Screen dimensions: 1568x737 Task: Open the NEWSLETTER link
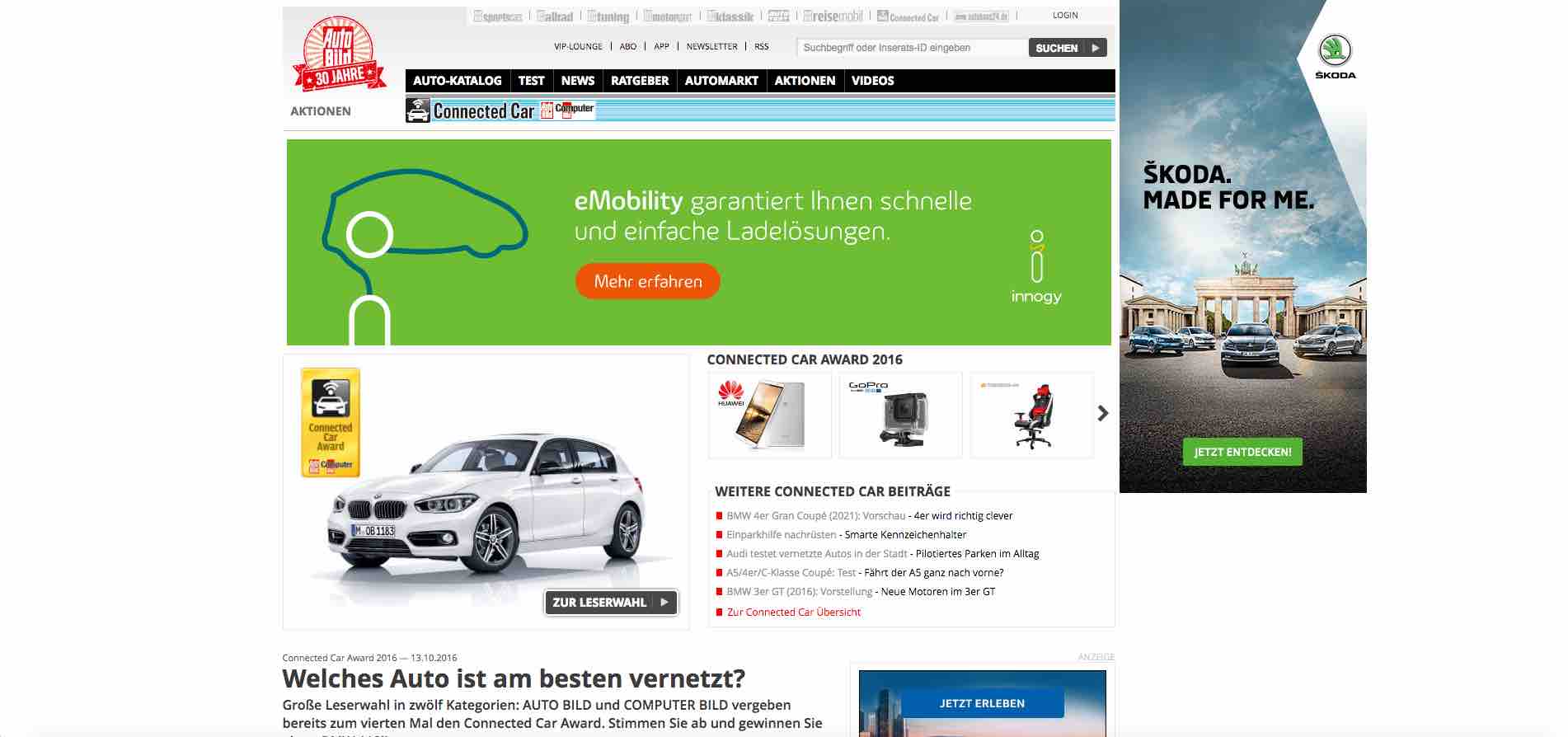click(712, 46)
